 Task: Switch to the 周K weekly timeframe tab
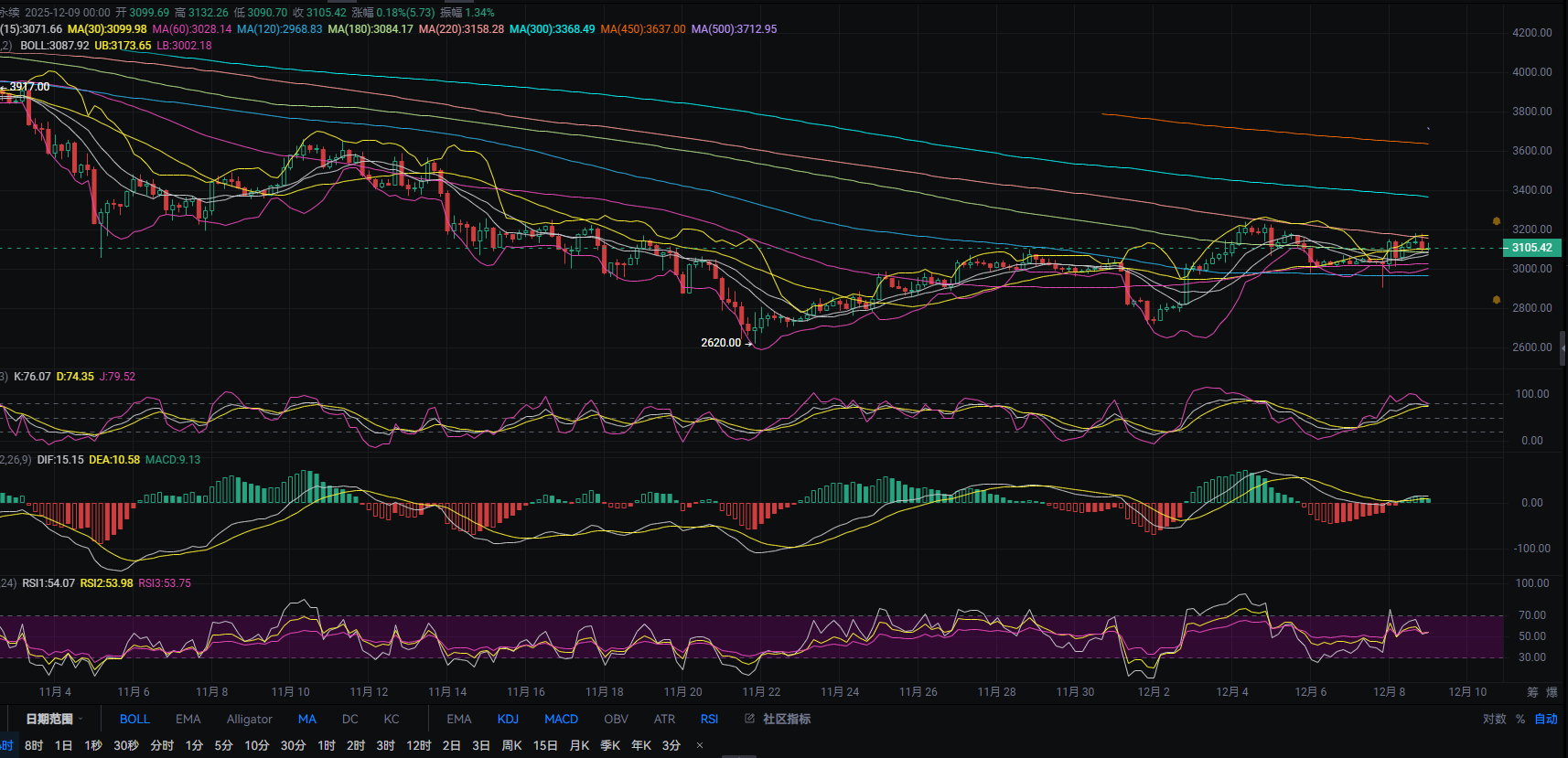pos(511,745)
